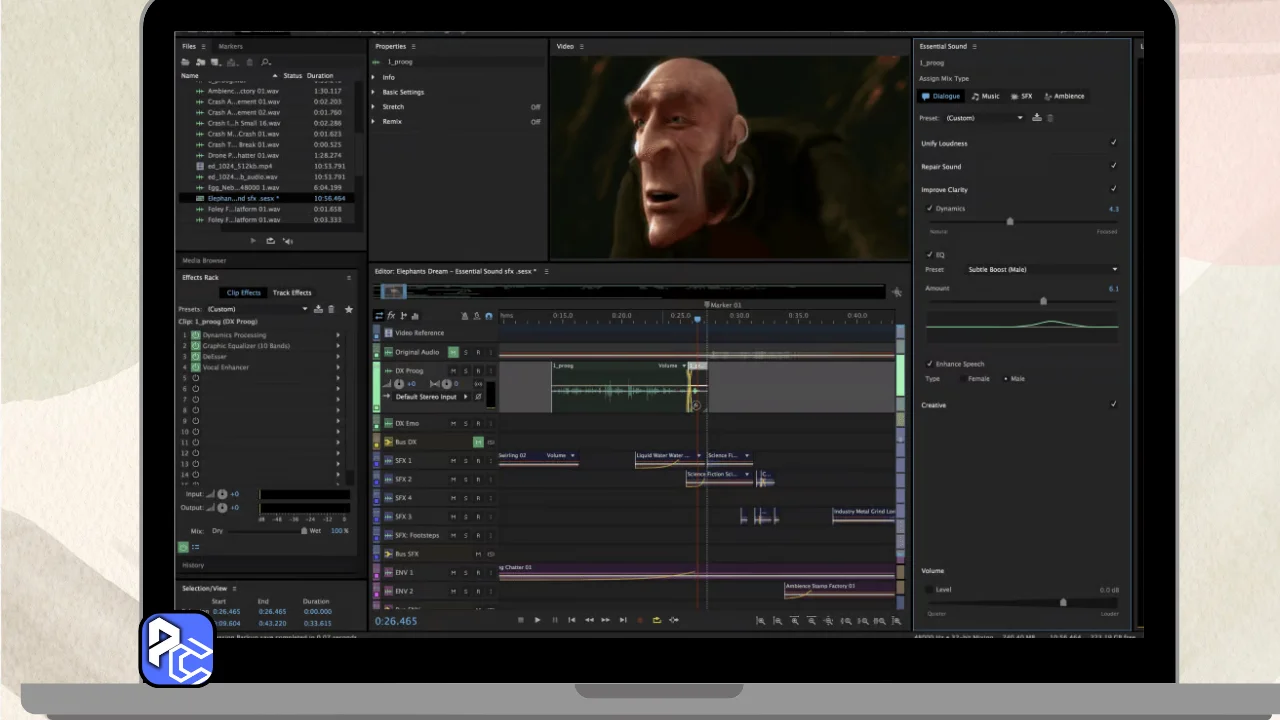The image size is (1280, 720).
Task: Toggle the Unify Loudness checkmark
Action: click(1114, 143)
